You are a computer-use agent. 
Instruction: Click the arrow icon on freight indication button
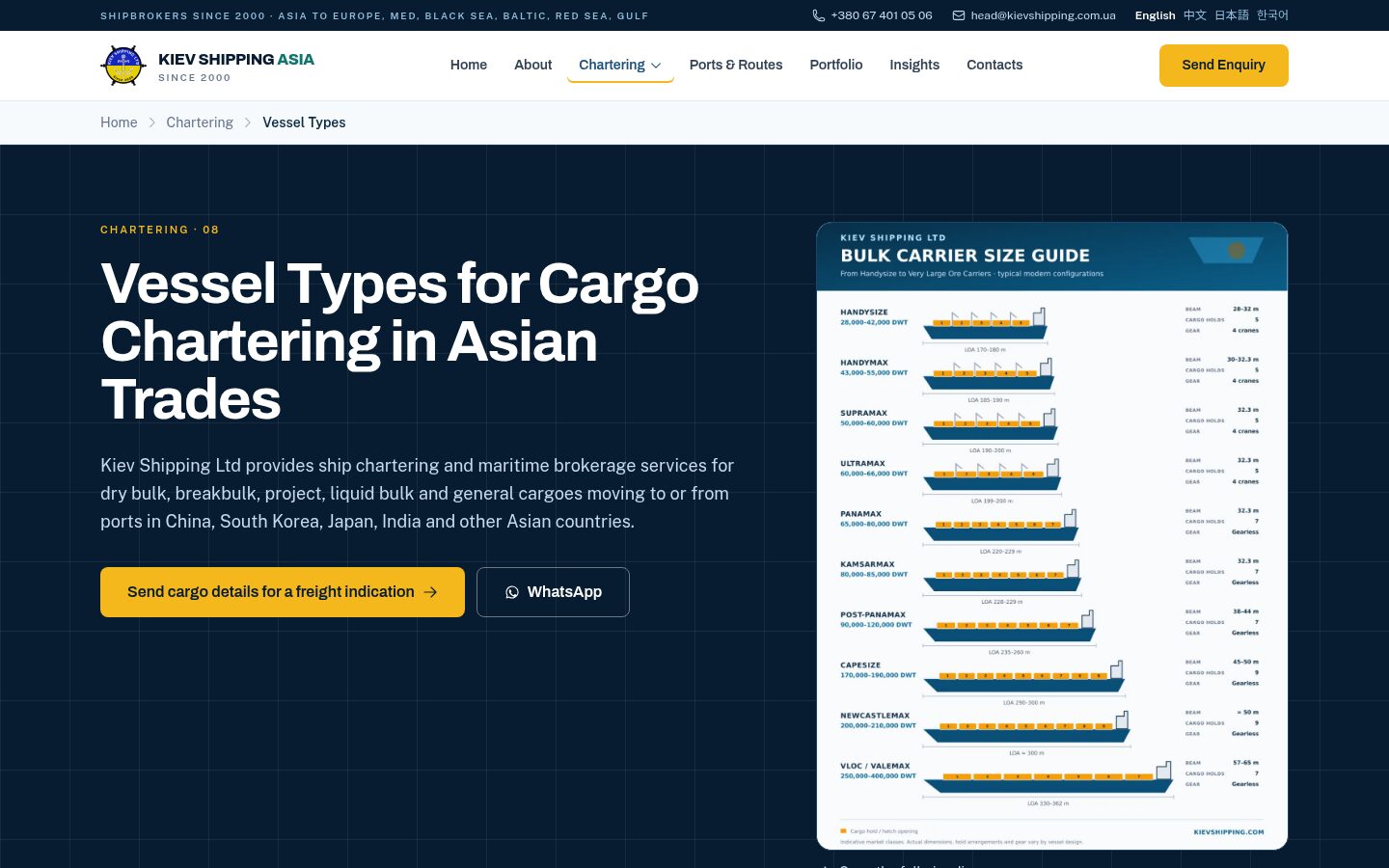[x=430, y=592]
